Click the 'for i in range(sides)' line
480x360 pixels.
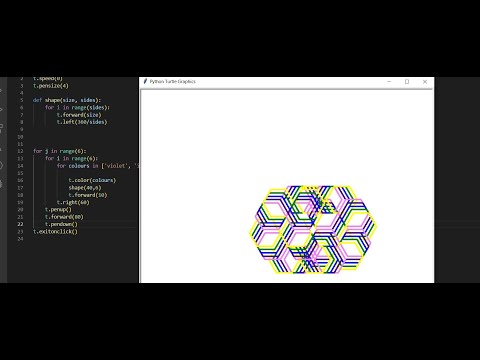77,107
